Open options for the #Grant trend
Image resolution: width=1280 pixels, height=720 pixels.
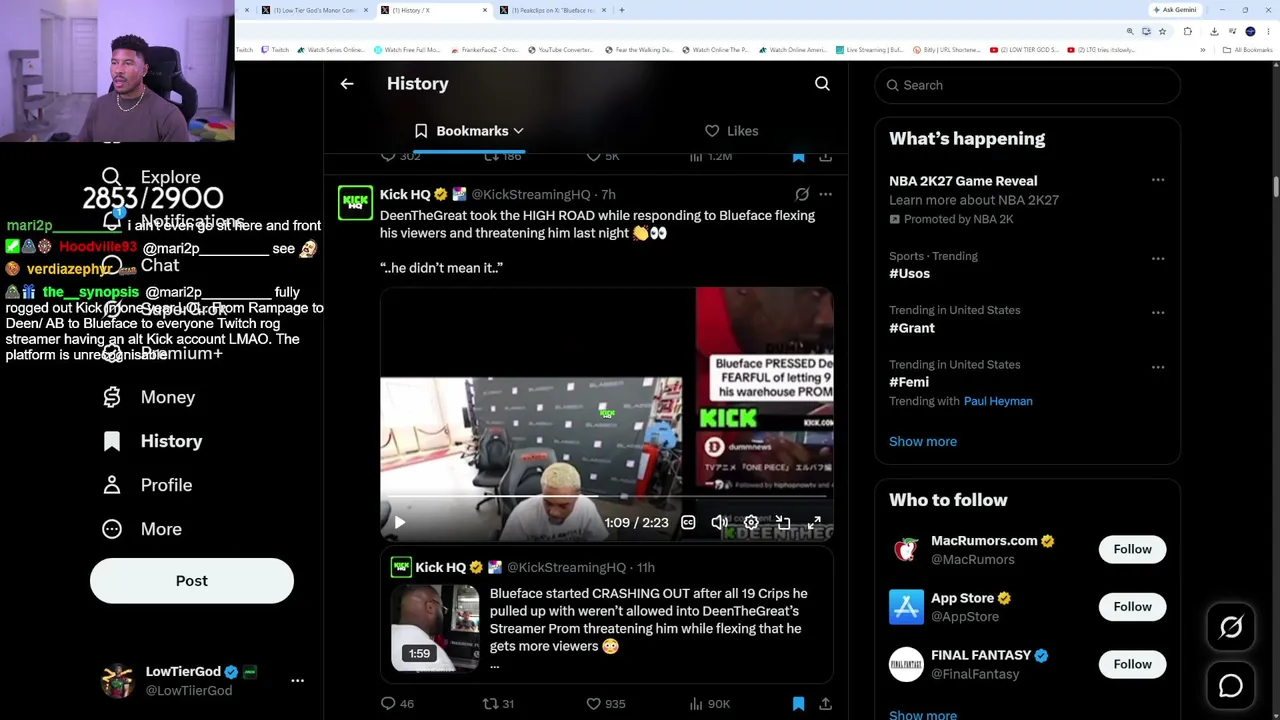coord(1158,312)
